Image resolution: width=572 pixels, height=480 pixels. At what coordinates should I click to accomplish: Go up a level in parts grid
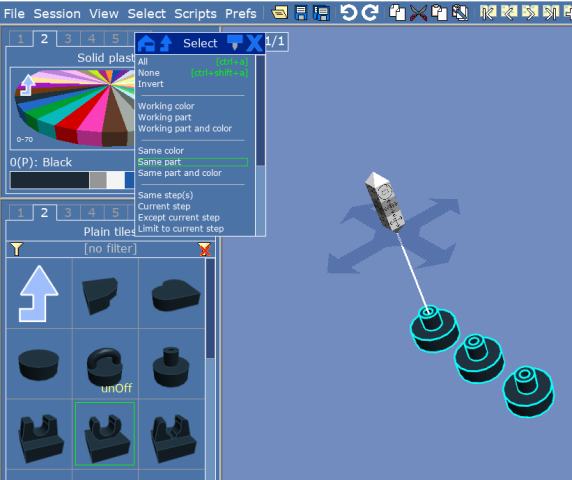[x=39, y=294]
